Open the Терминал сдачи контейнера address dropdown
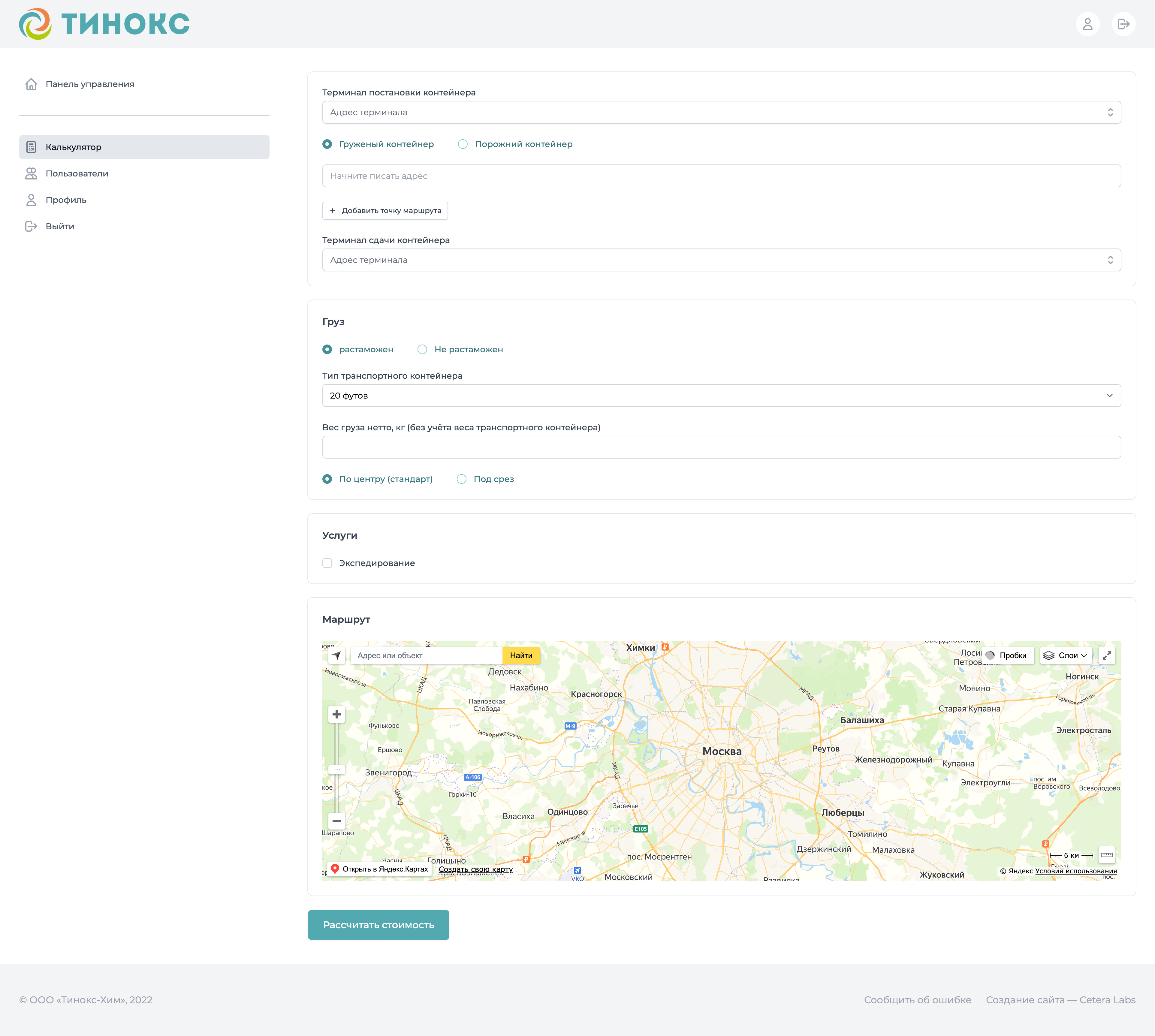The width and height of the screenshot is (1155, 1036). 721,260
